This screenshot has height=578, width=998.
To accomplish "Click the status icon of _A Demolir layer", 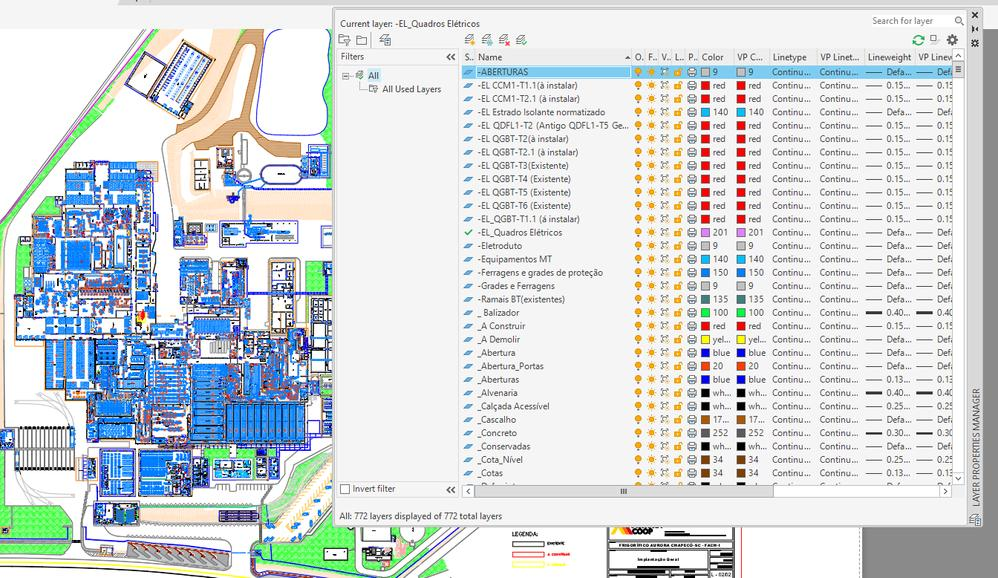I will pyautogui.click(x=469, y=339).
